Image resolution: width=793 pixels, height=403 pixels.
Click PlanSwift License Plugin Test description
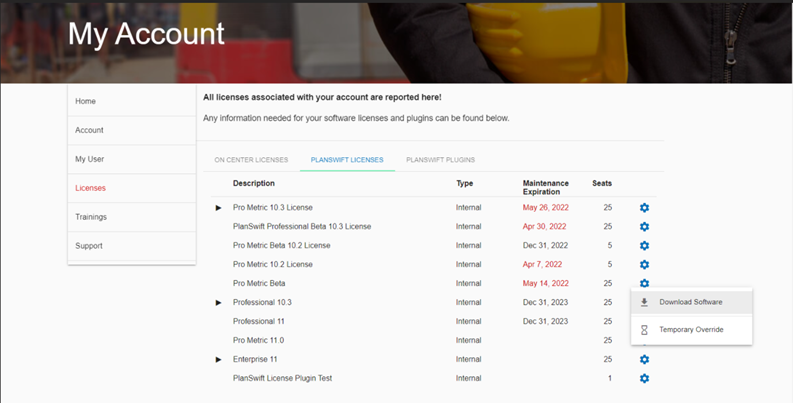282,378
